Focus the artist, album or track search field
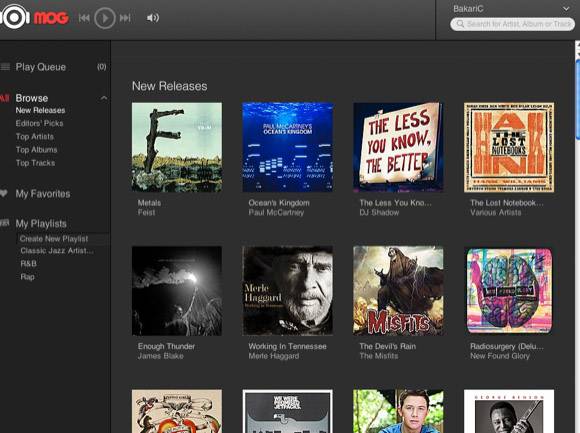This screenshot has width=580, height=433. click(512, 24)
